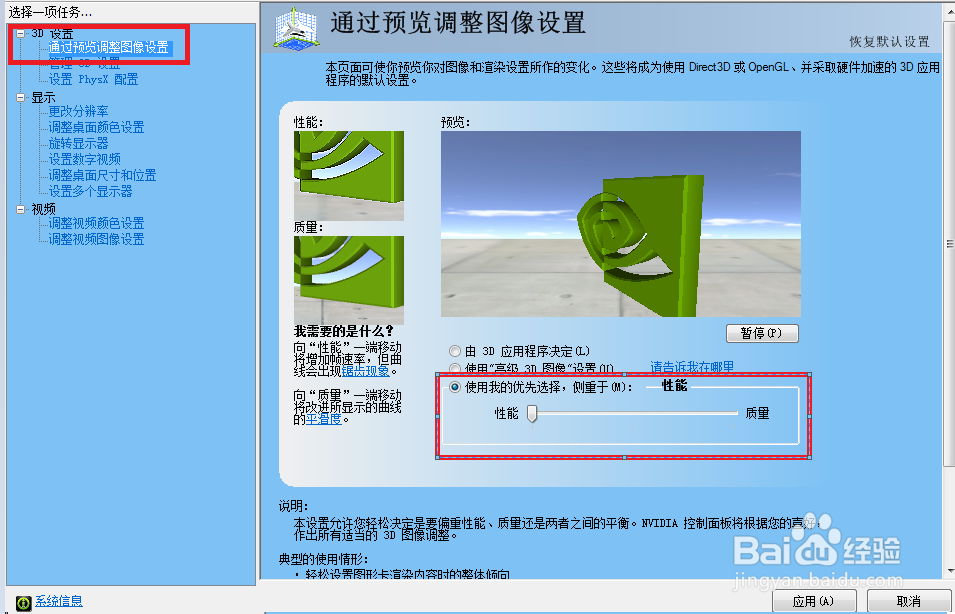
Task: Open the 系统信息 link
Action: point(58,601)
